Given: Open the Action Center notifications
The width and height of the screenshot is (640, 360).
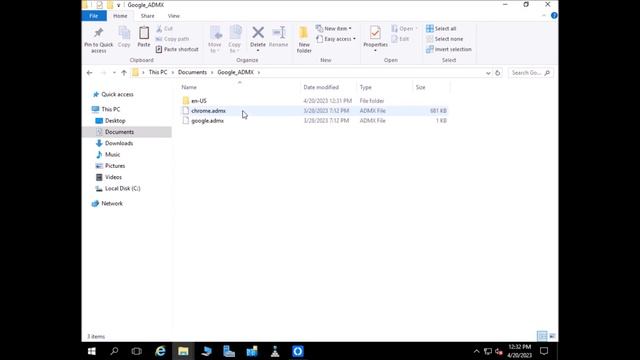Looking at the screenshot, I should (544, 351).
